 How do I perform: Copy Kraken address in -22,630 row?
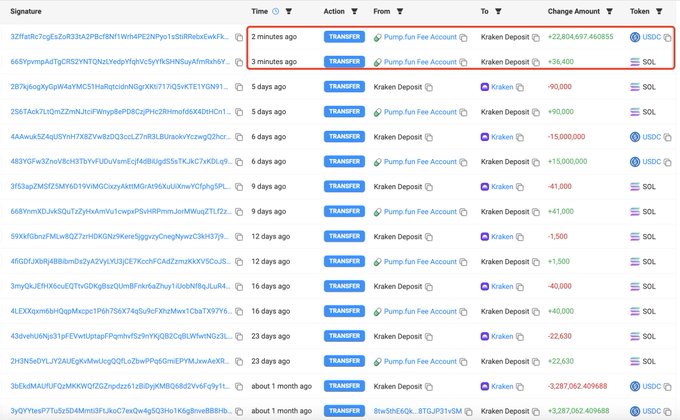tap(520, 337)
